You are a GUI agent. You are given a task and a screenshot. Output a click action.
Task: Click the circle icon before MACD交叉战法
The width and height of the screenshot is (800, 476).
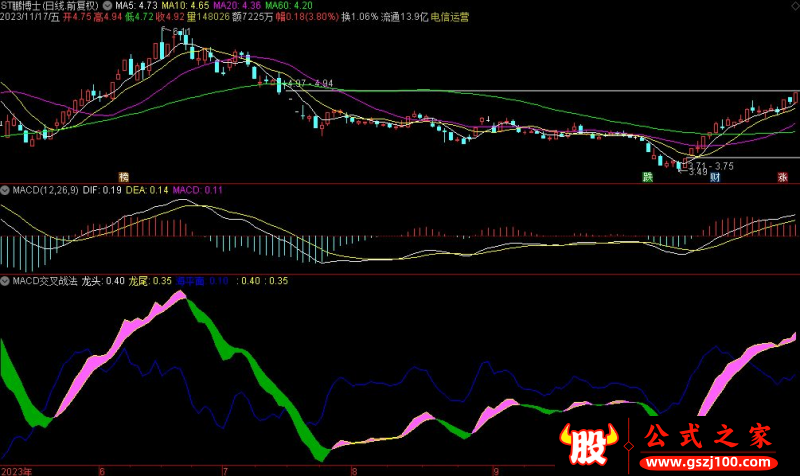pos(4,281)
